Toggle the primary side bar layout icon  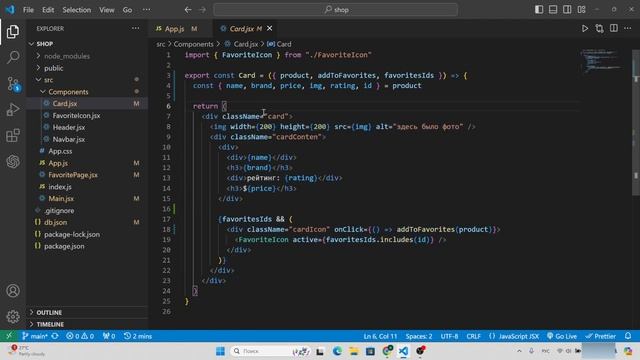[x=539, y=9]
